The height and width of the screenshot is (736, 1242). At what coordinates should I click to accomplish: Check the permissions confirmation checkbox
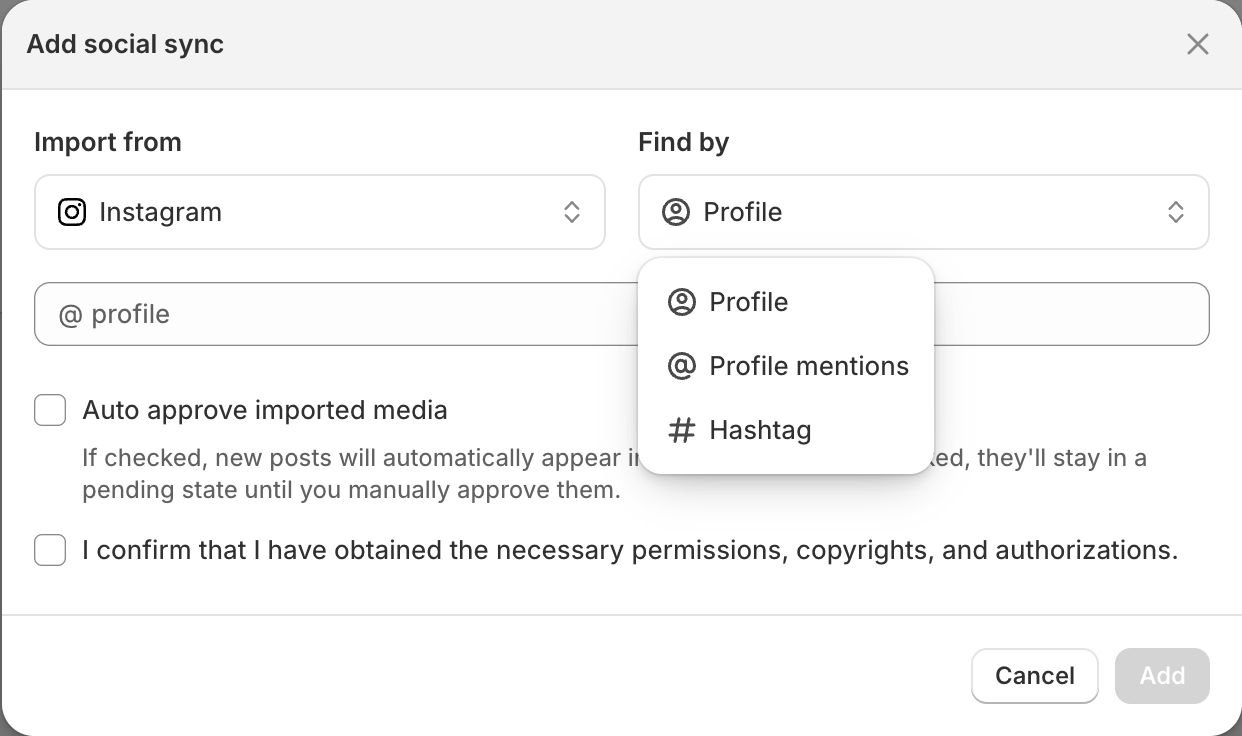[x=50, y=550]
